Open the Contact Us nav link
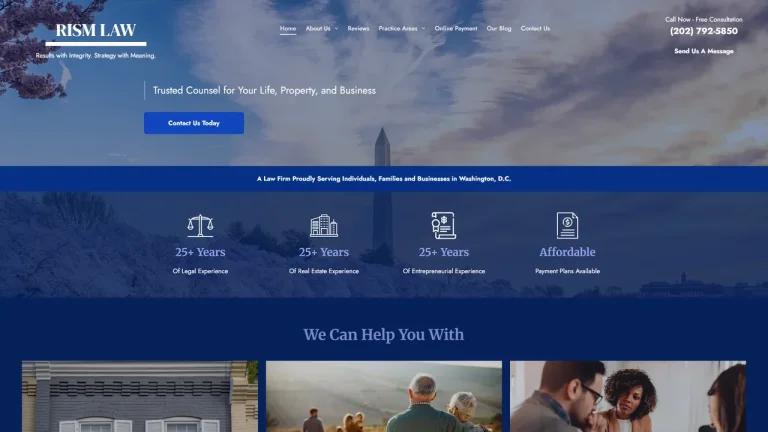This screenshot has height=432, width=768. pyautogui.click(x=535, y=28)
